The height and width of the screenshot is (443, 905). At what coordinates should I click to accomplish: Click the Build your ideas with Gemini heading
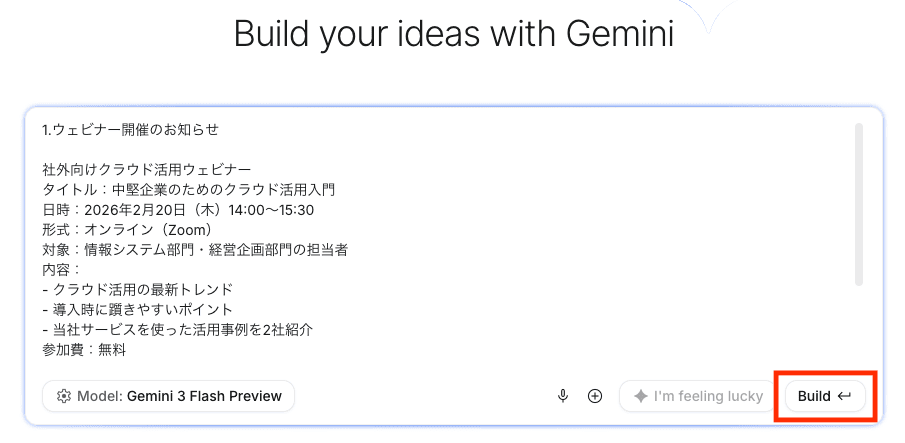454,33
